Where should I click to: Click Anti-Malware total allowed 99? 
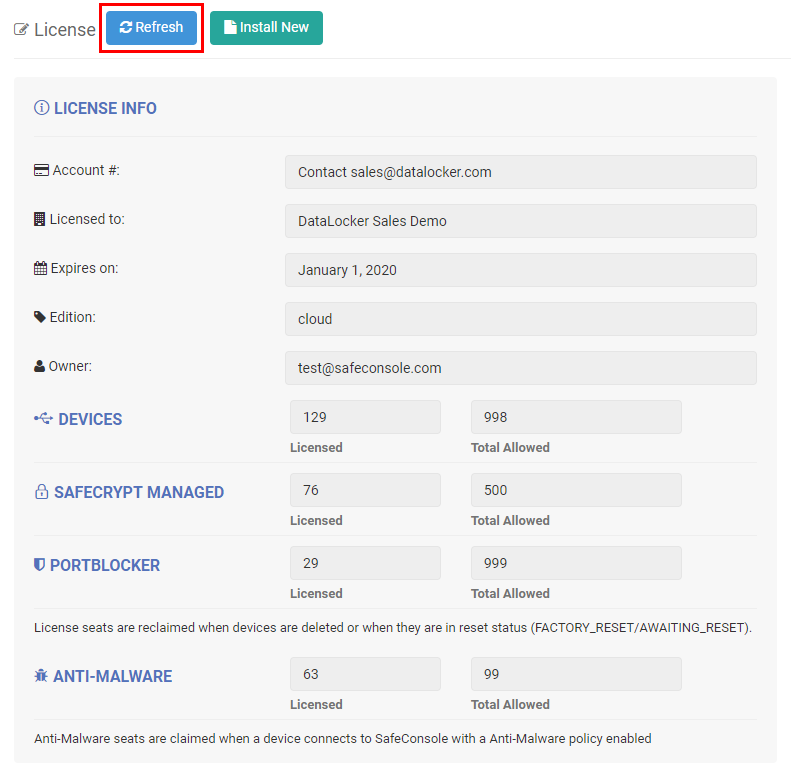click(576, 674)
